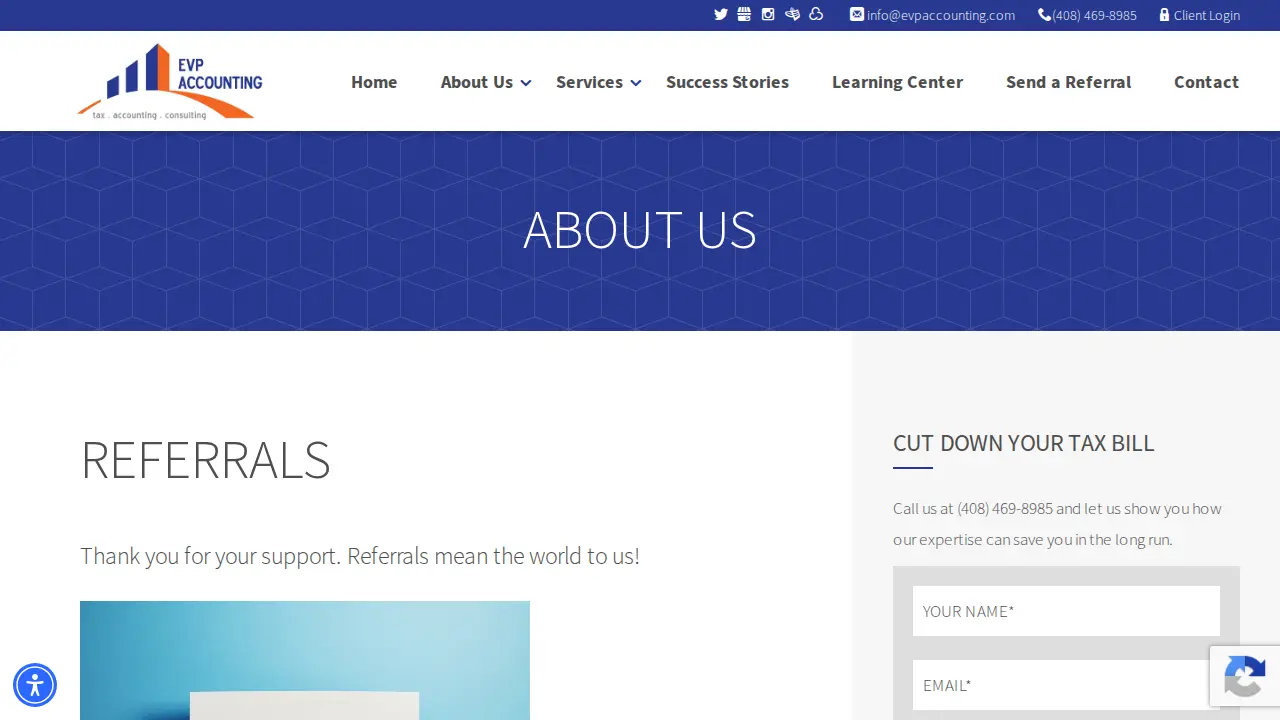Open the Success Stories page
1280x720 pixels.
727,82
